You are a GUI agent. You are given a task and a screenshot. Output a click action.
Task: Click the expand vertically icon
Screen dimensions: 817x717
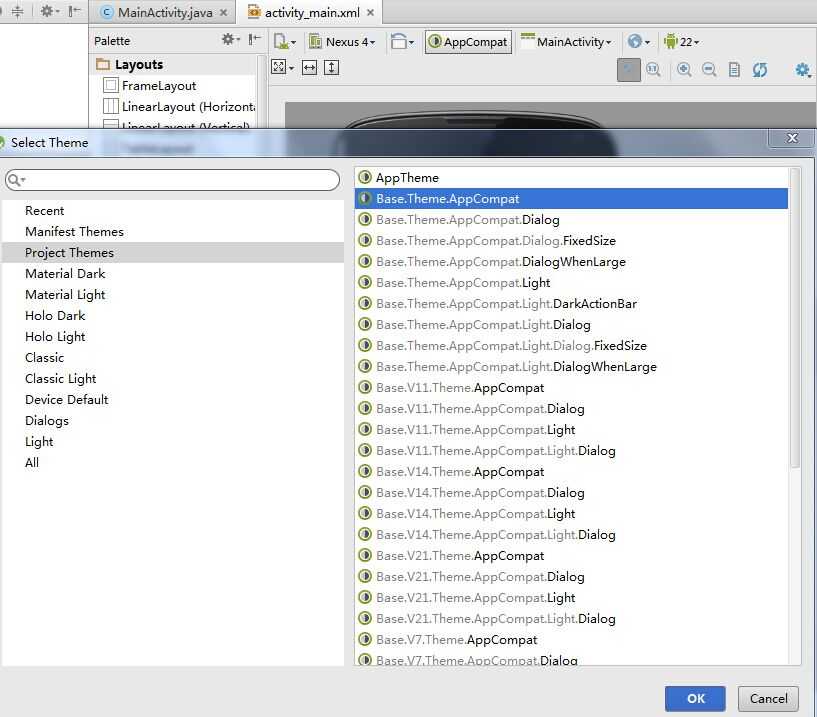[331, 68]
